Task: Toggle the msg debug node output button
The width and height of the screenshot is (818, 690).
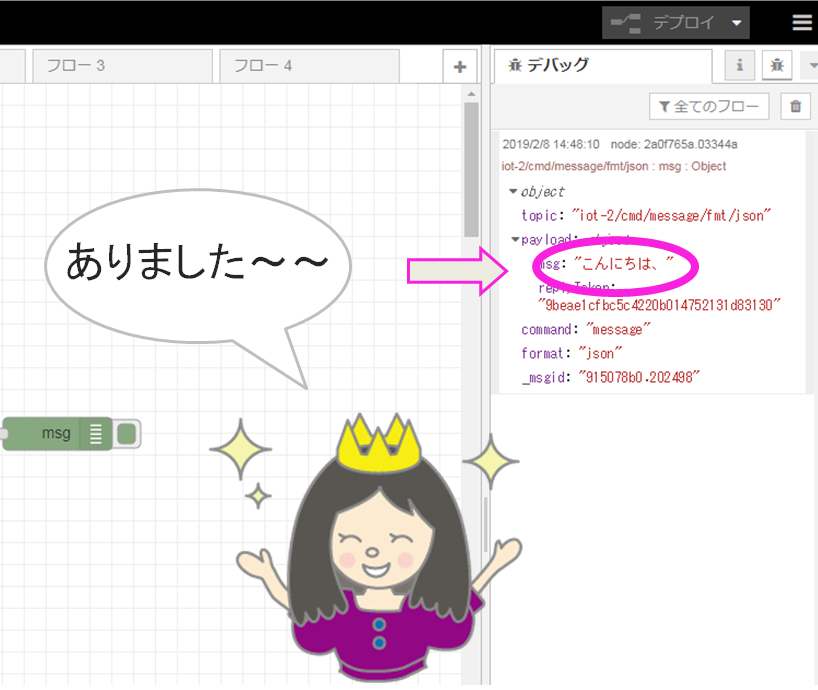Action: coord(127,433)
